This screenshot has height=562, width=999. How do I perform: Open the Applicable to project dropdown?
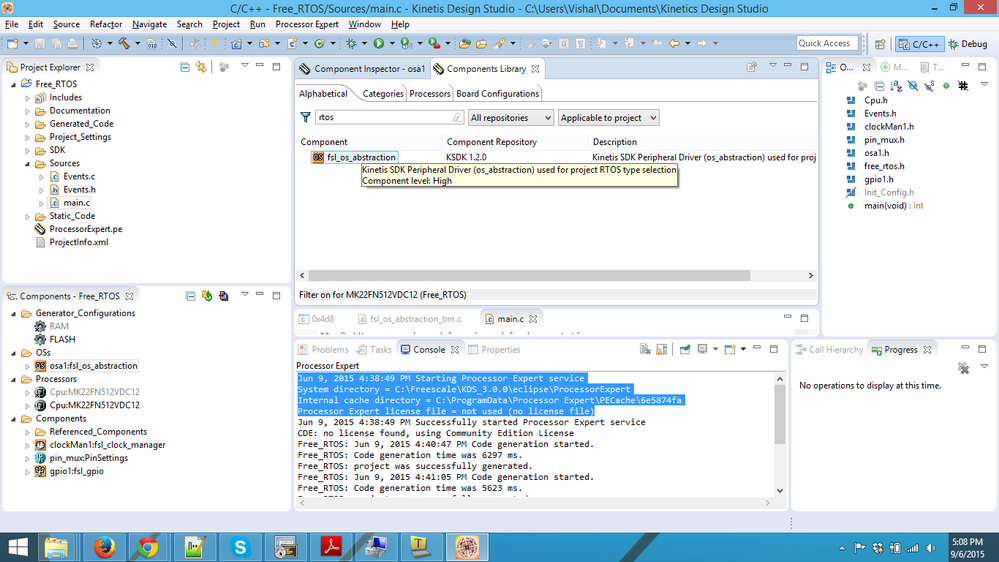click(608, 118)
